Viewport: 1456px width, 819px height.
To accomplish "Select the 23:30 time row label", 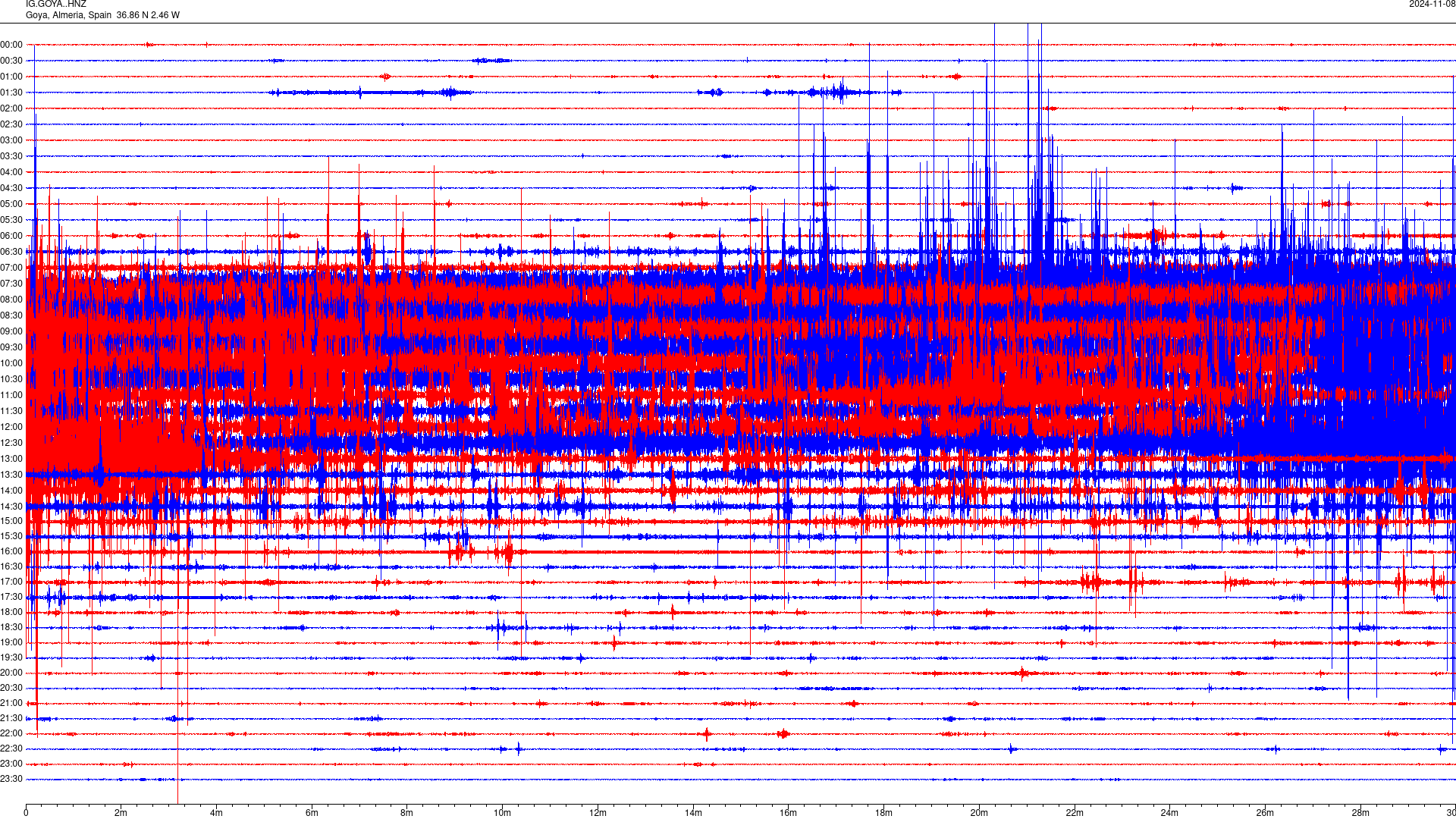I will pos(11,779).
